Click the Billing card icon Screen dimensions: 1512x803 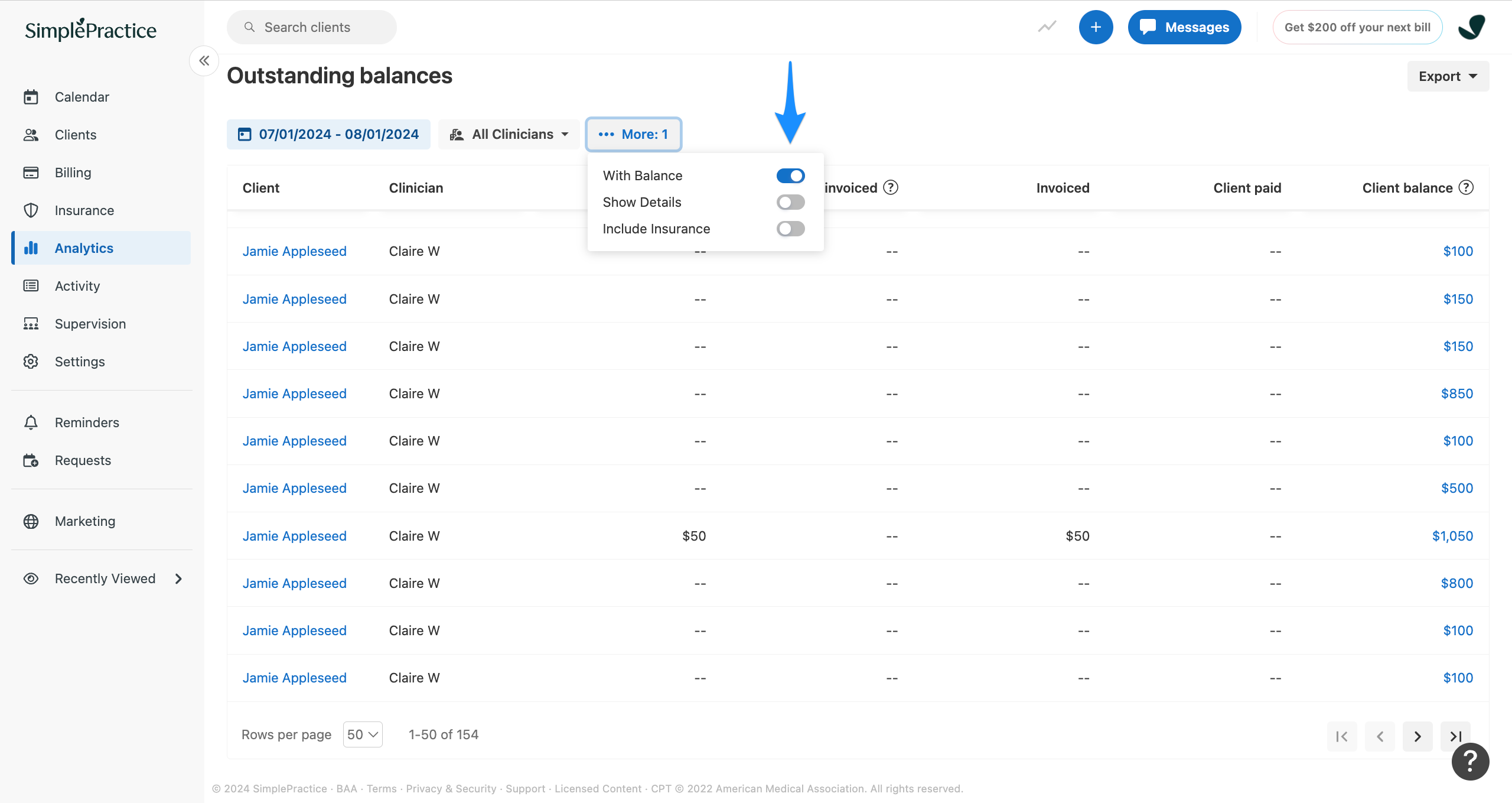31,173
